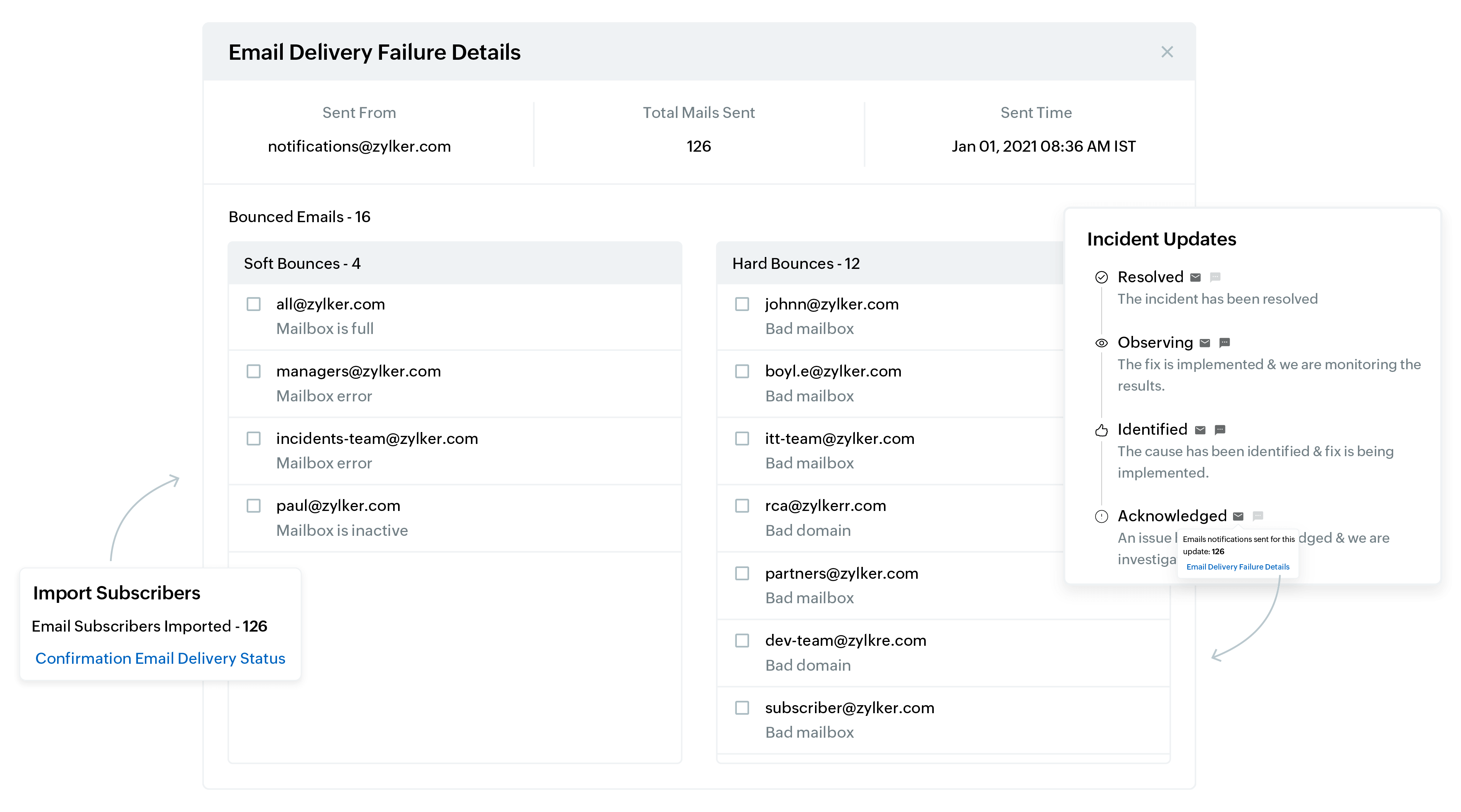1461x812 pixels.
Task: Select the managers@zylker.com soft bounce checkbox
Action: 254,372
